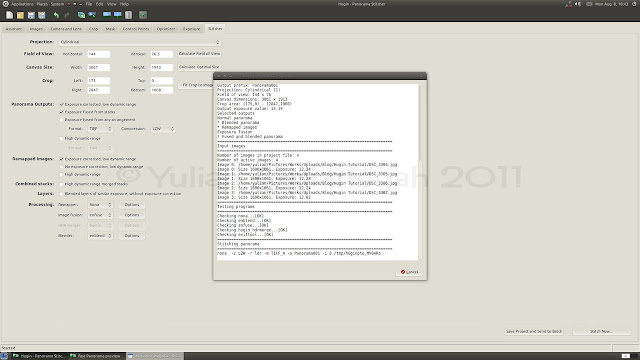Open the Projection Cylindrical dropdown

(x=140, y=42)
